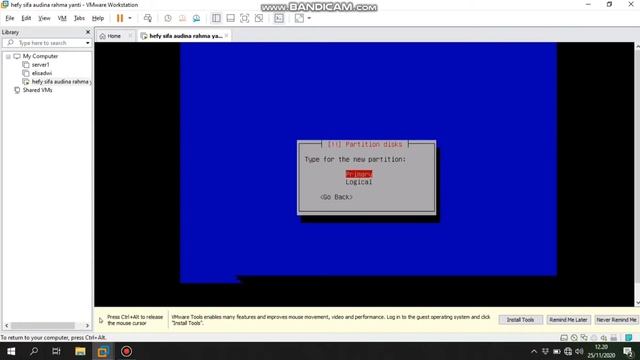Image resolution: width=640 pixels, height=360 pixels.
Task: Click the hard disk status bar icon
Action: tap(564, 338)
